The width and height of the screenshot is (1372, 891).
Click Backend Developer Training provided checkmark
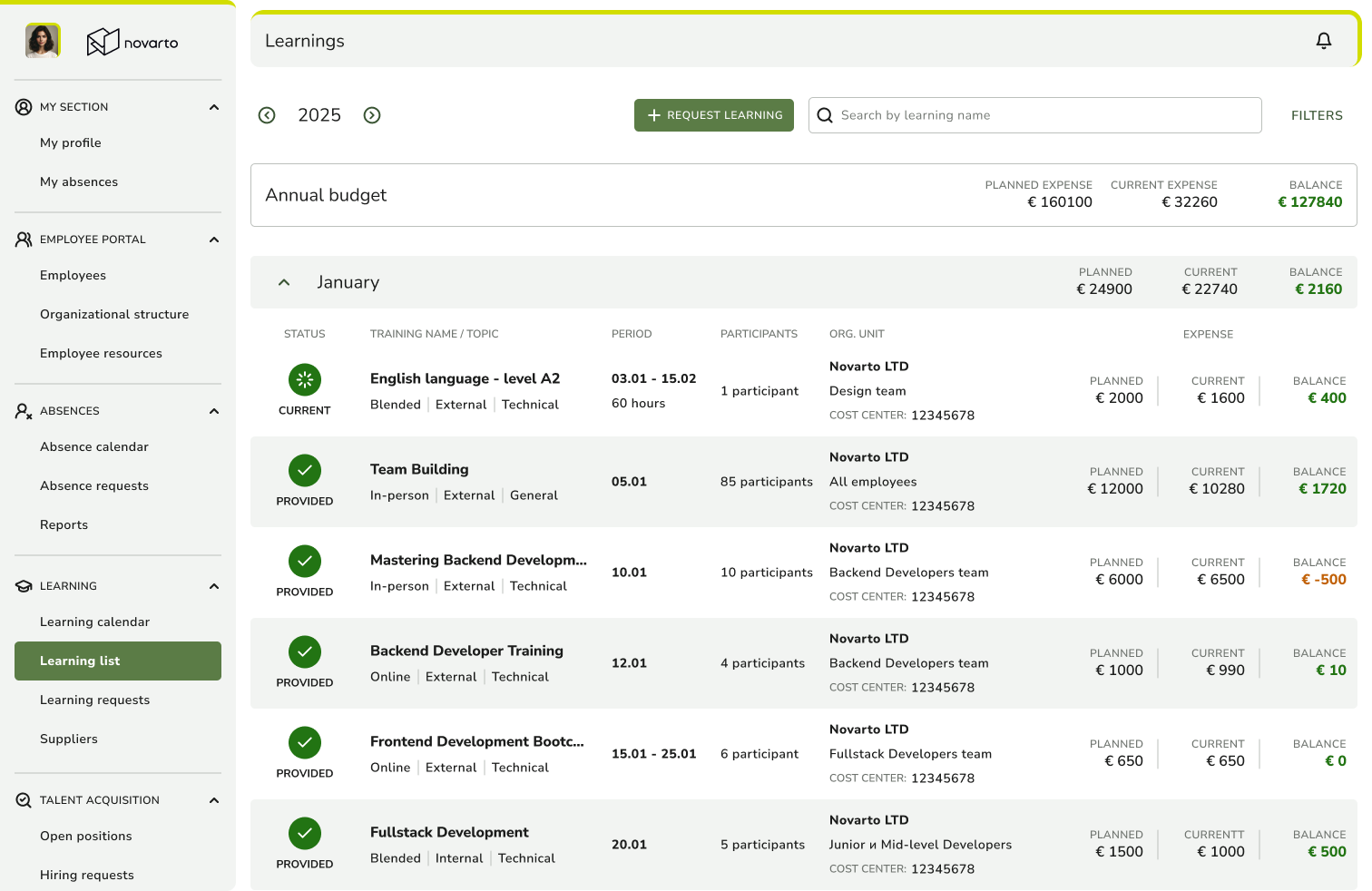coord(305,651)
